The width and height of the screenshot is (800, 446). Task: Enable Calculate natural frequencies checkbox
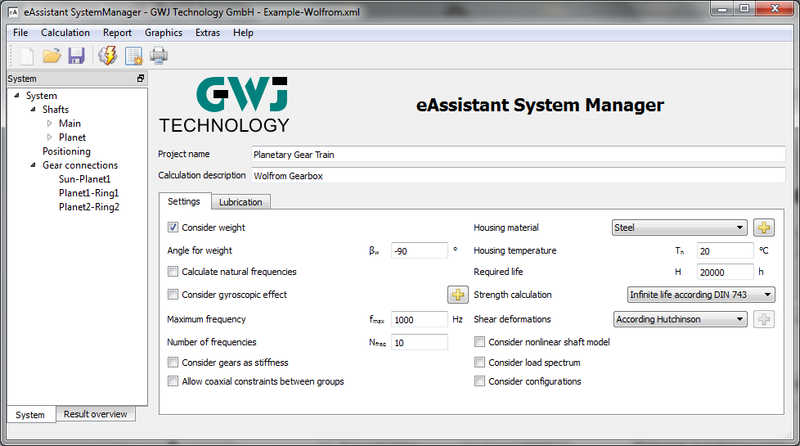pos(174,272)
